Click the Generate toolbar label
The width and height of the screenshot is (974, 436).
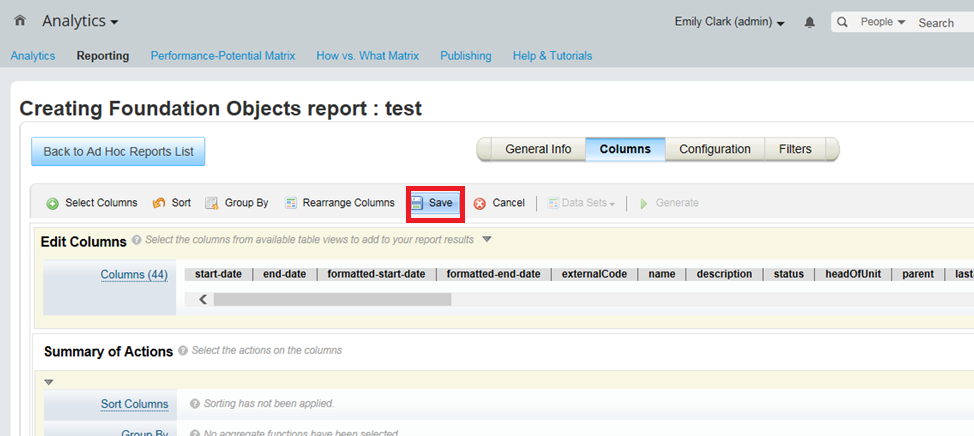pos(677,202)
